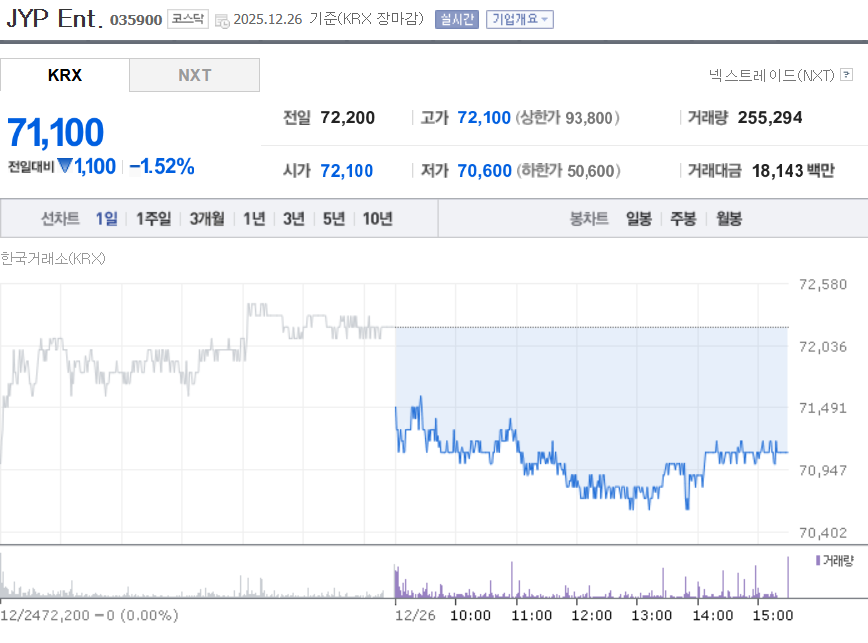Click the upper limit value 93,800
Viewport: 868px width, 643px height.
pyautogui.click(x=589, y=118)
